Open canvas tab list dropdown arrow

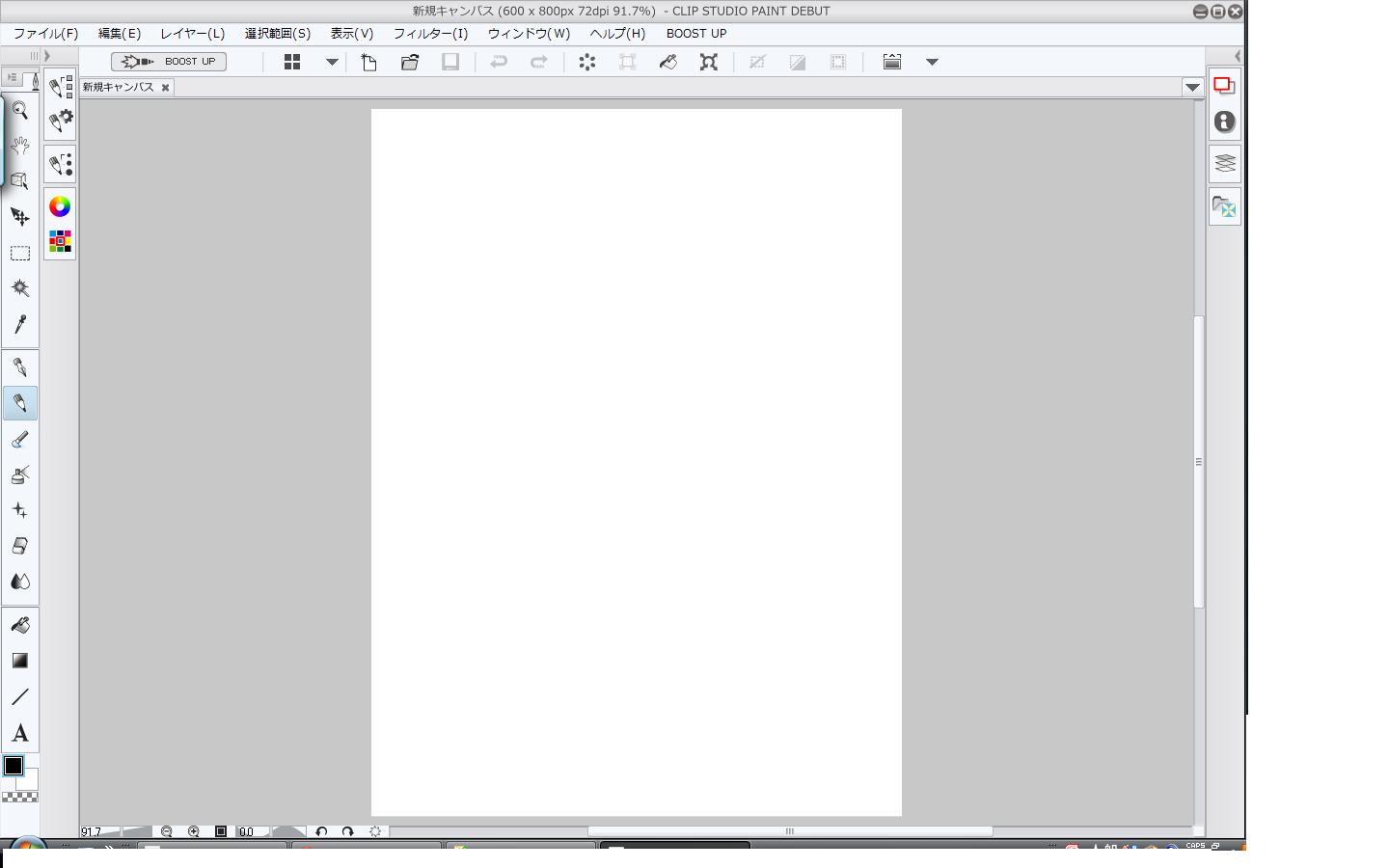click(x=1192, y=87)
